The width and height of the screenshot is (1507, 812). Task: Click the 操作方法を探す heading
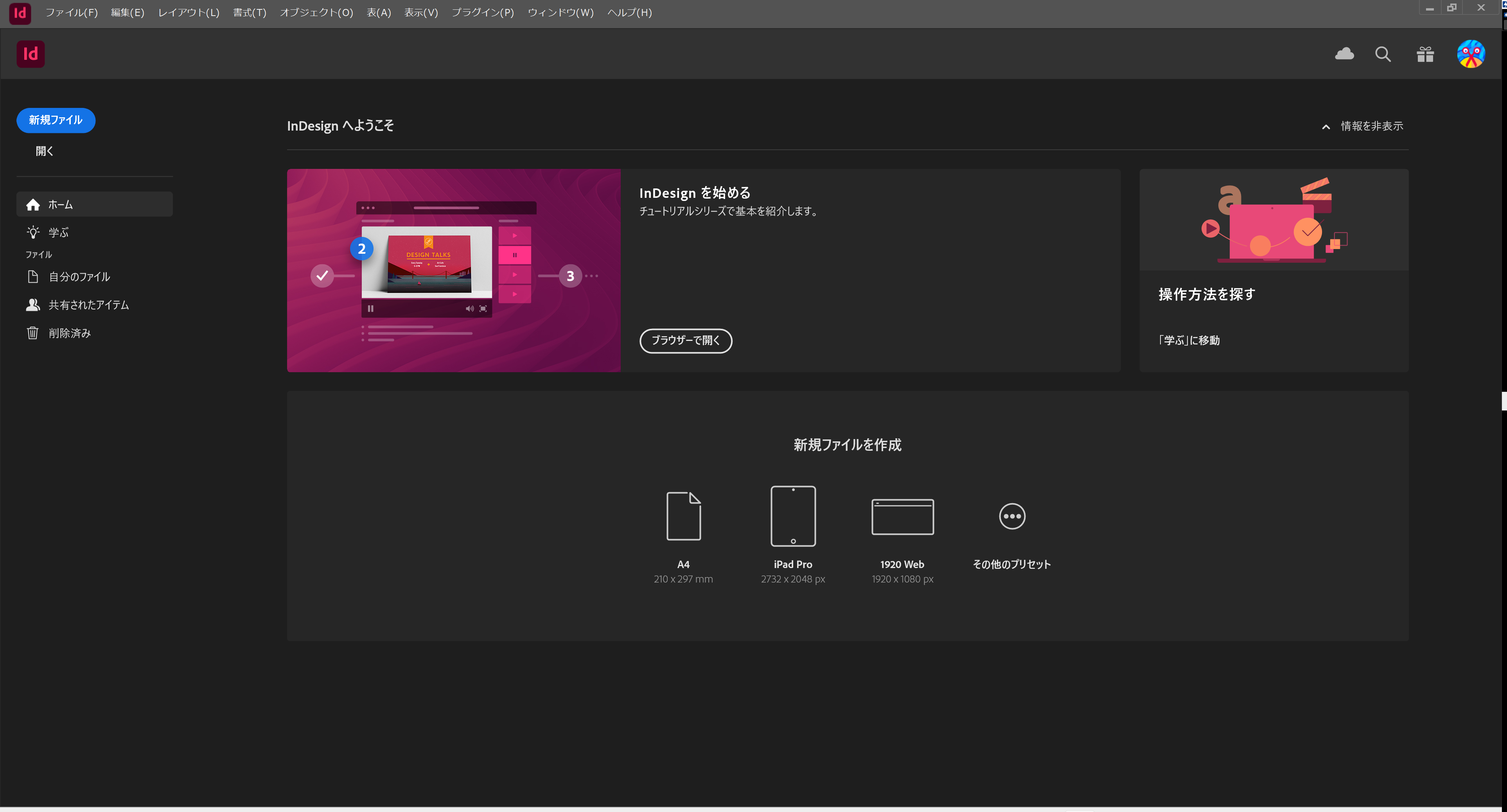pos(1206,294)
